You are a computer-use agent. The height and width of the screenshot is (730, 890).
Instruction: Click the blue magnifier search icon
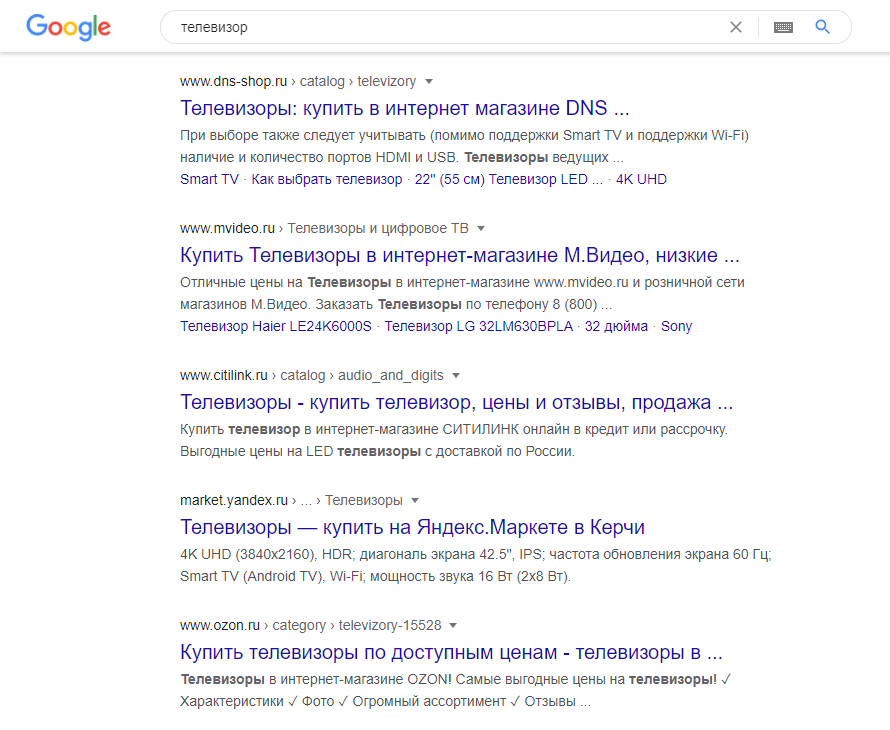(823, 27)
